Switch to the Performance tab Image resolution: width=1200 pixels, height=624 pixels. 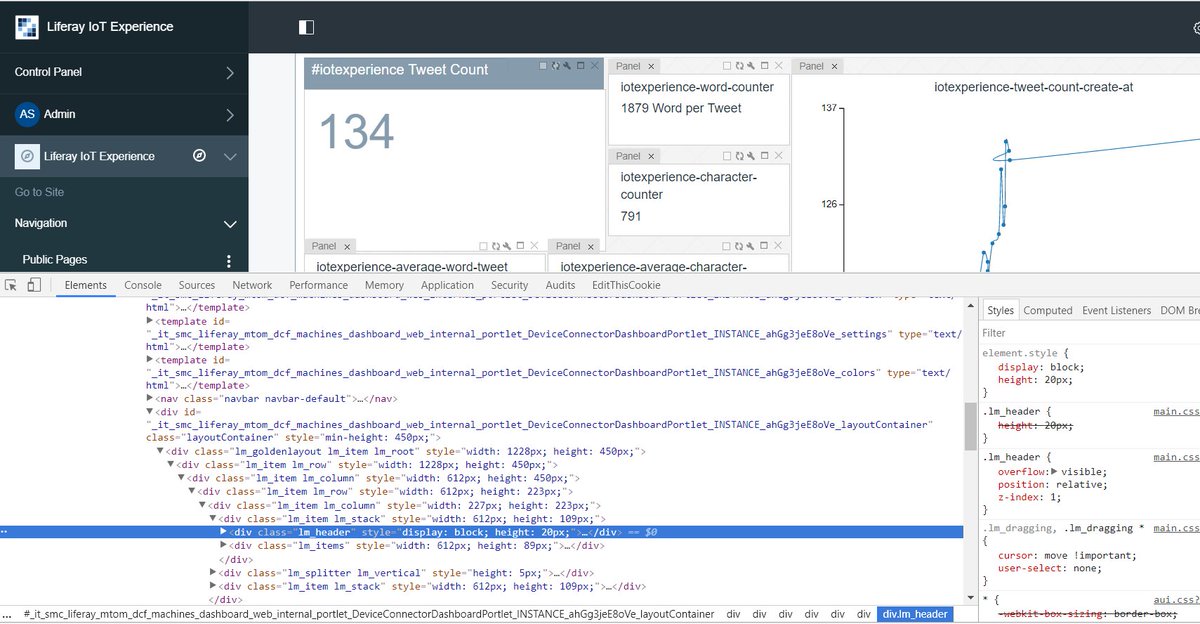pyautogui.click(x=319, y=285)
